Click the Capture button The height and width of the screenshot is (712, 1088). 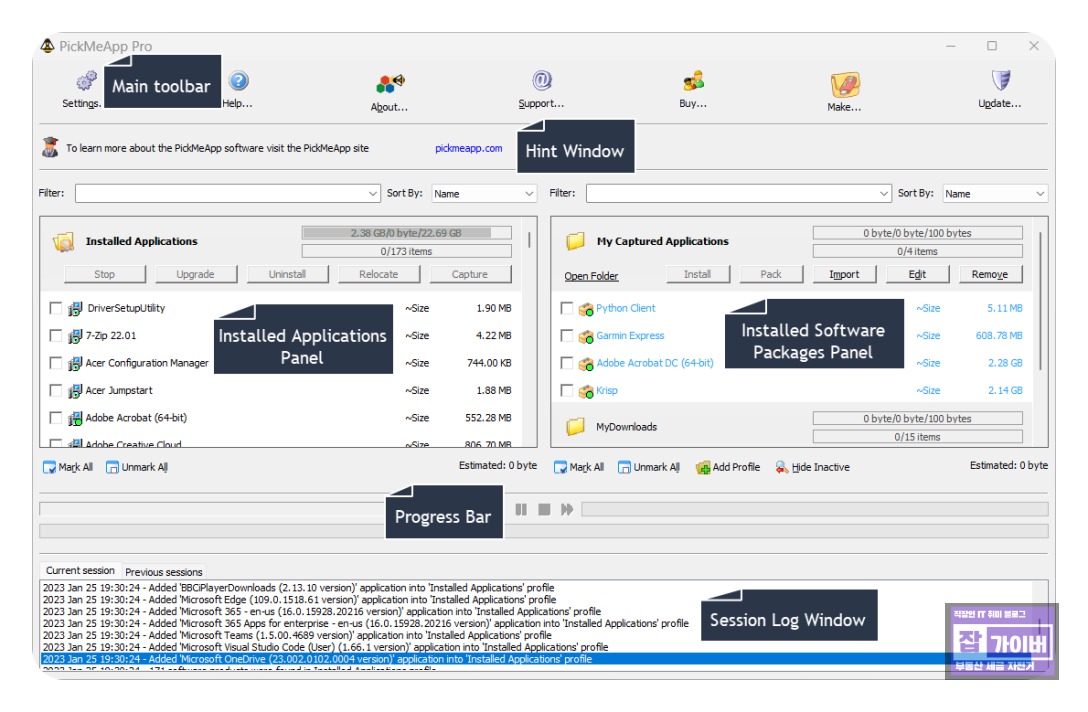(x=470, y=274)
